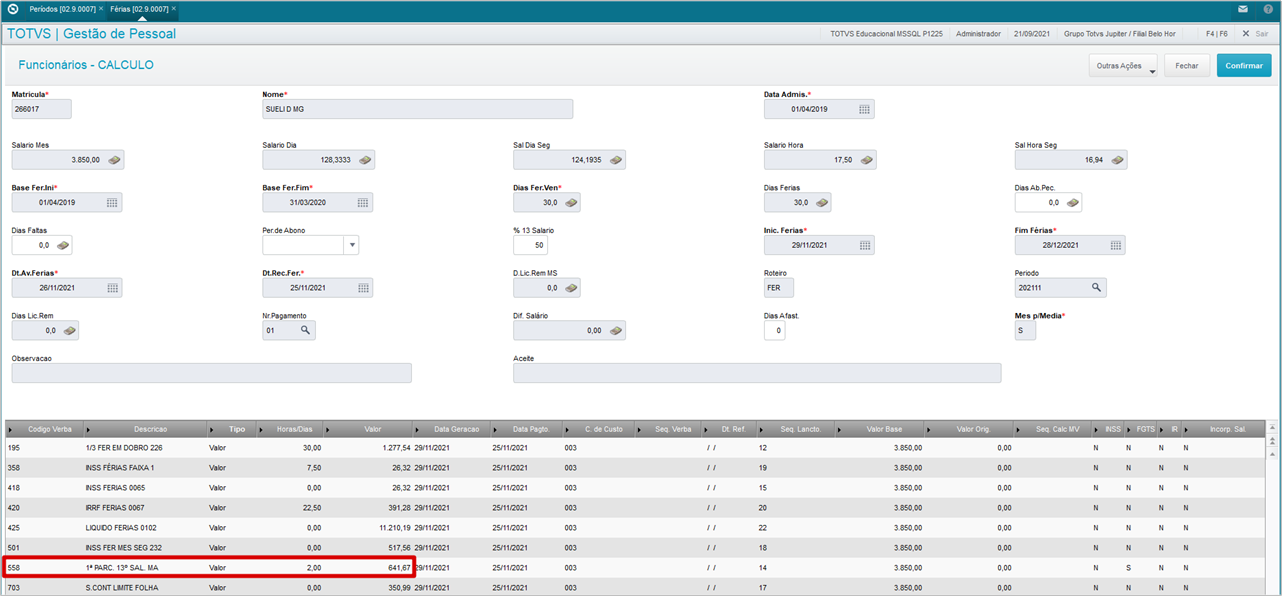Image resolution: width=1282 pixels, height=596 pixels.
Task: Open the Outras Ações dropdown menu
Action: tap(1124, 65)
